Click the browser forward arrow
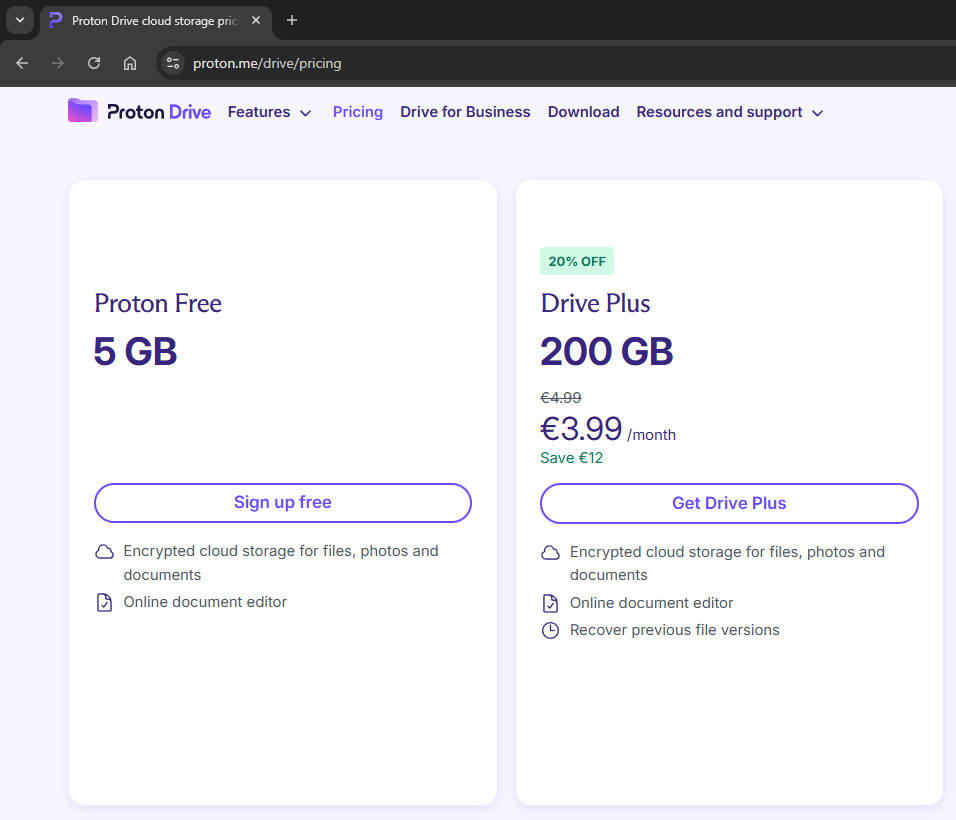The image size is (956, 820). pyautogui.click(x=58, y=63)
